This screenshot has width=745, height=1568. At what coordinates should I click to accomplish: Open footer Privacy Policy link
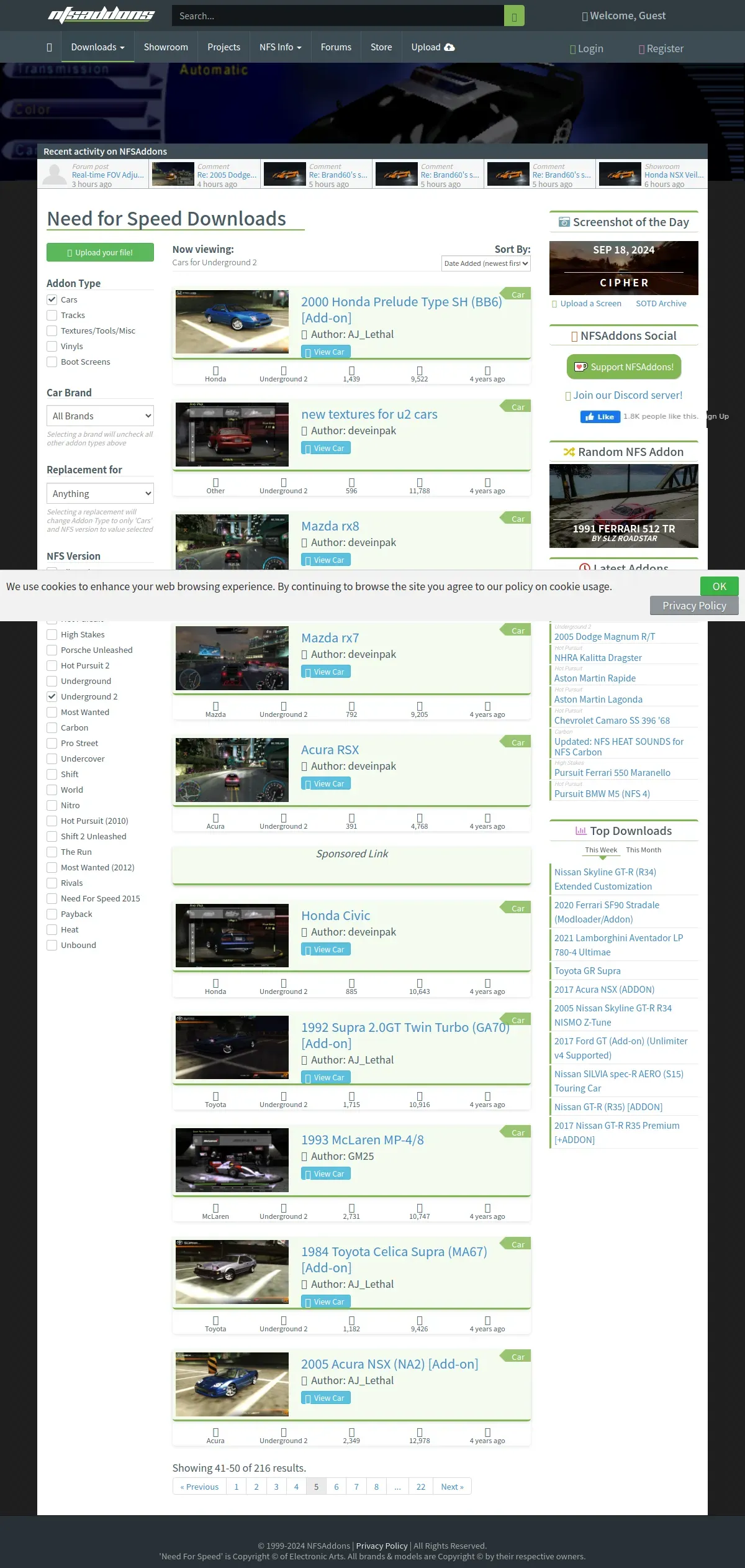click(x=382, y=1546)
